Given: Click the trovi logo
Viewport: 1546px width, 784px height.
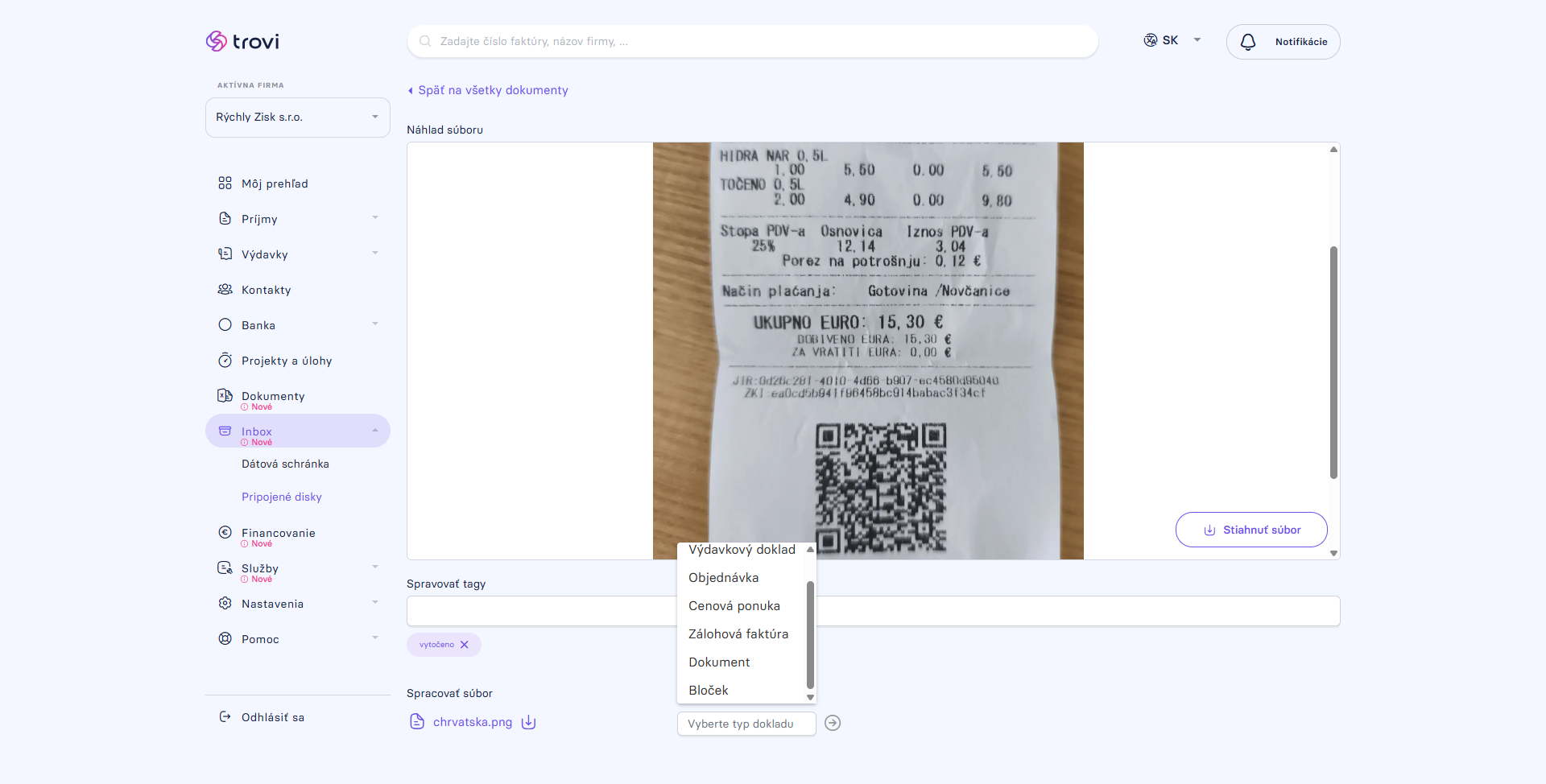Looking at the screenshot, I should [242, 41].
